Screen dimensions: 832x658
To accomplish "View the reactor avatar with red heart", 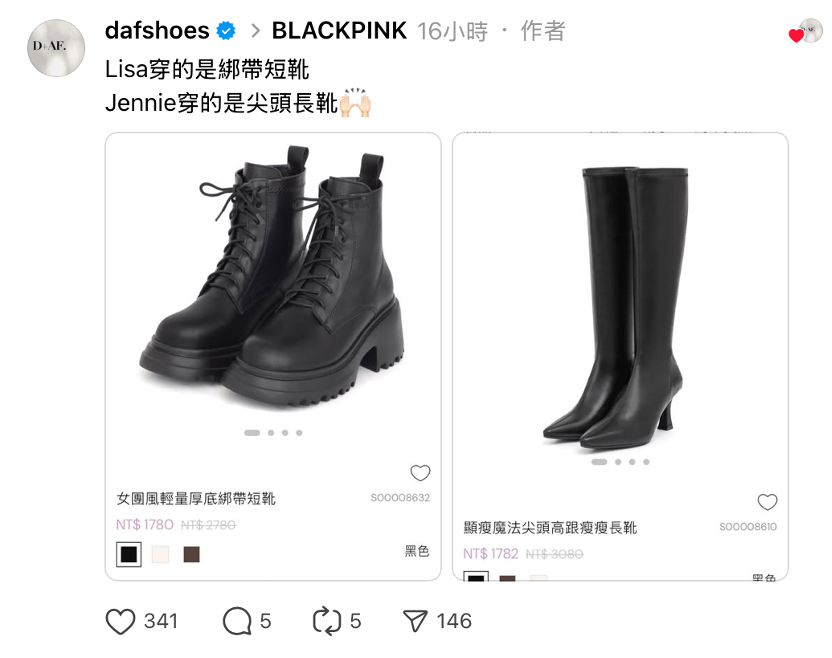I will [806, 31].
